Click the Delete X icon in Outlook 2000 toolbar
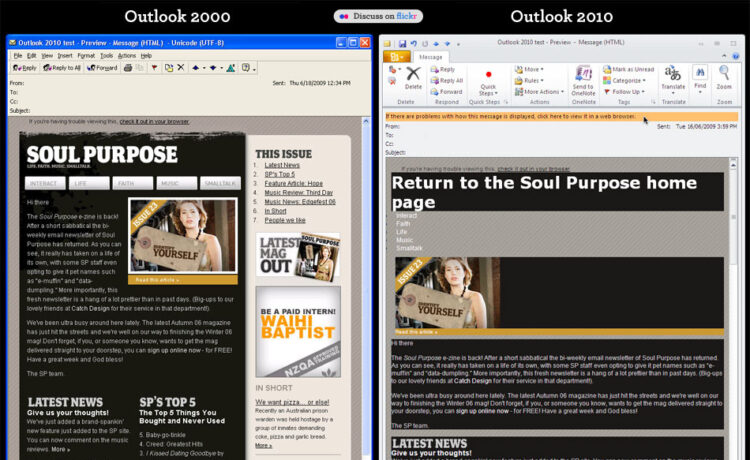The image size is (750, 460). click(x=181, y=67)
